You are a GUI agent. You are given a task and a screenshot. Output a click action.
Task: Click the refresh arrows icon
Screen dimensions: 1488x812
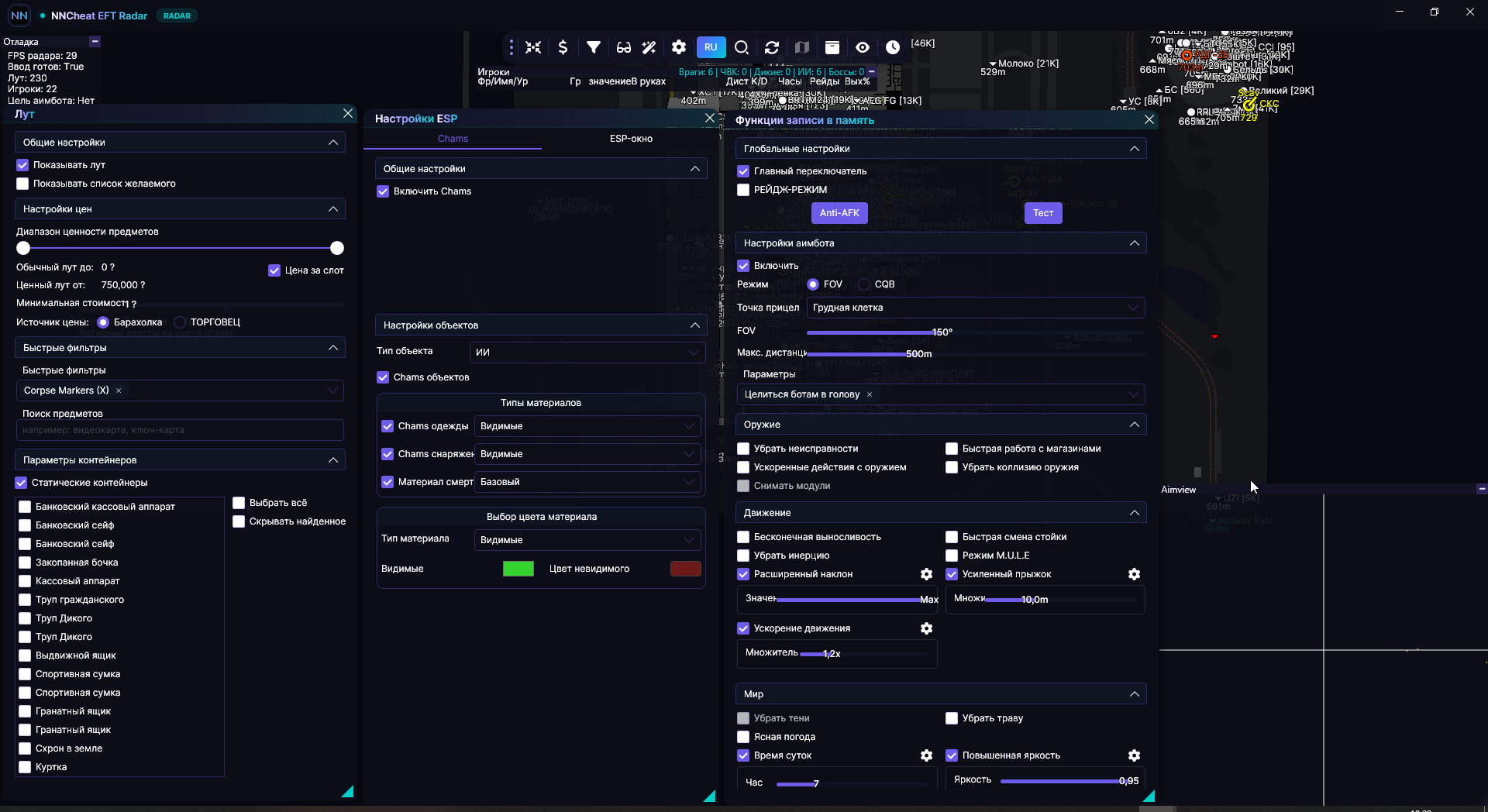[772, 47]
